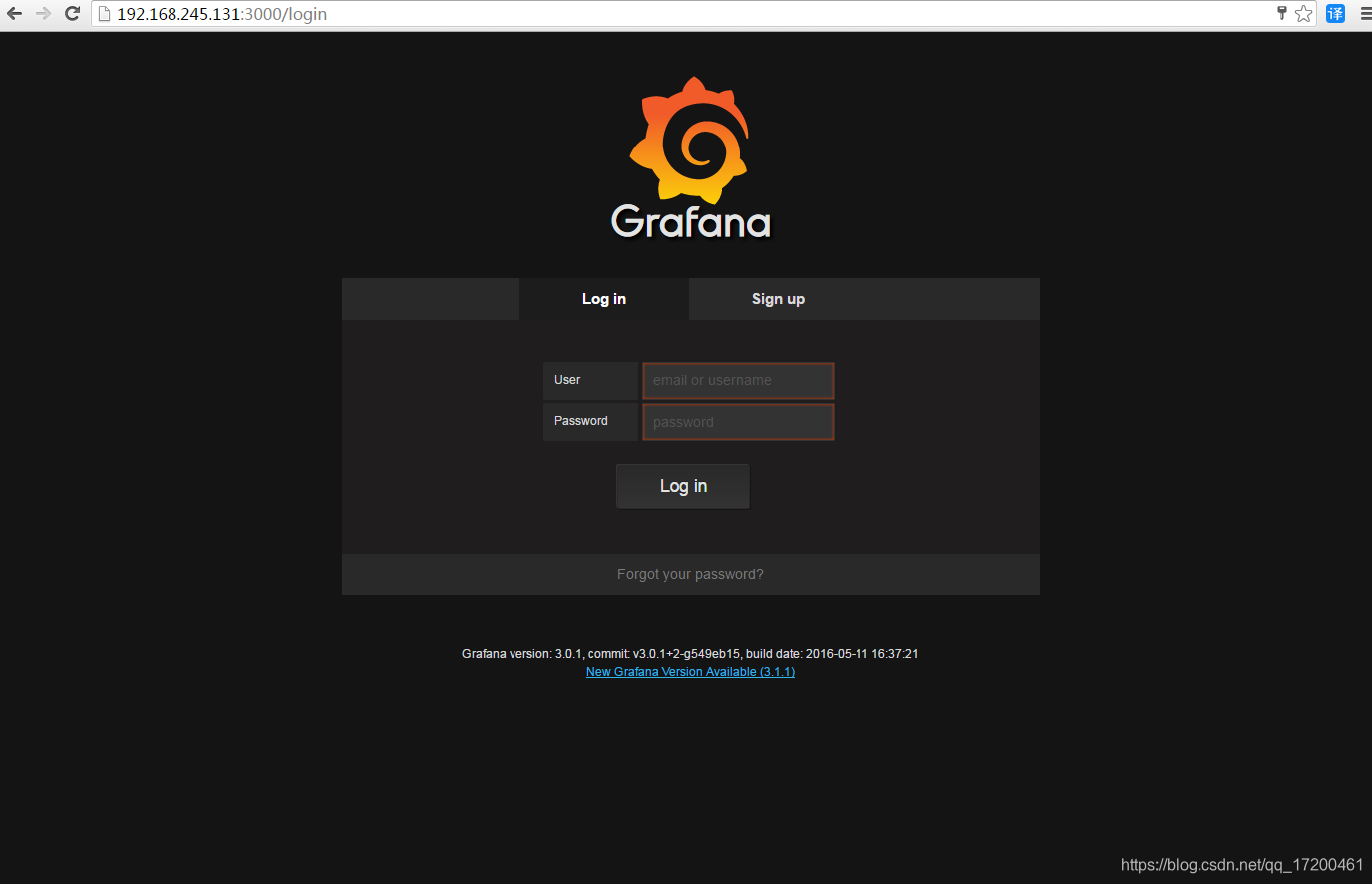Click the browser forward arrow

[x=43, y=14]
